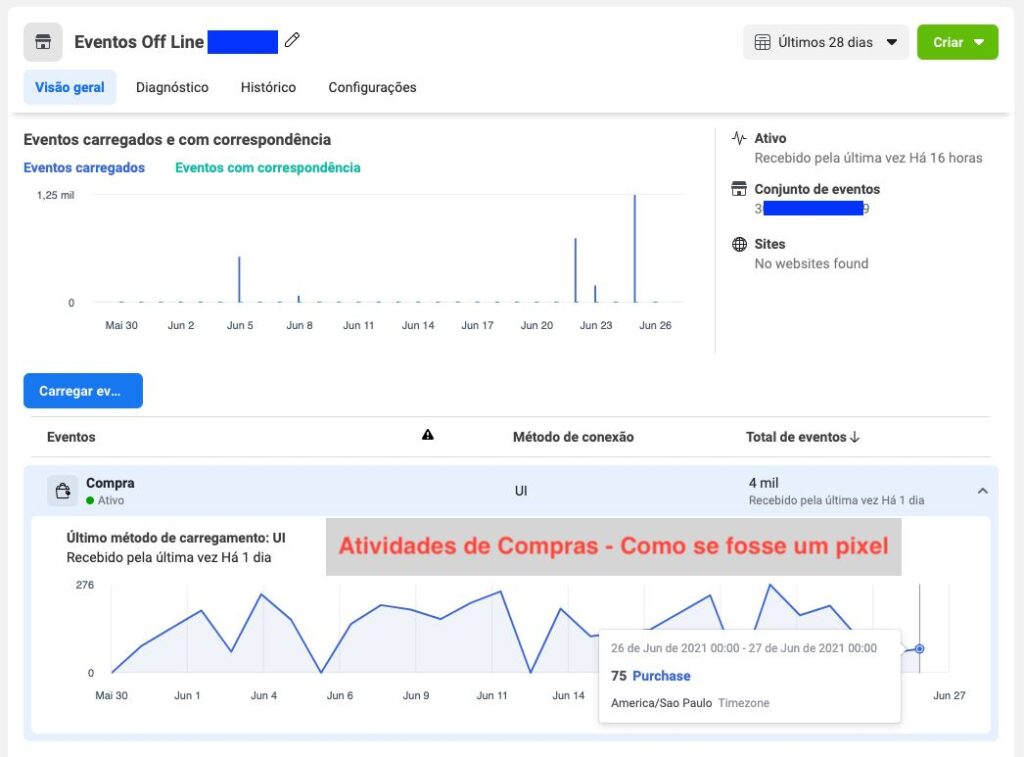Click the pencil edit name icon

click(x=292, y=41)
